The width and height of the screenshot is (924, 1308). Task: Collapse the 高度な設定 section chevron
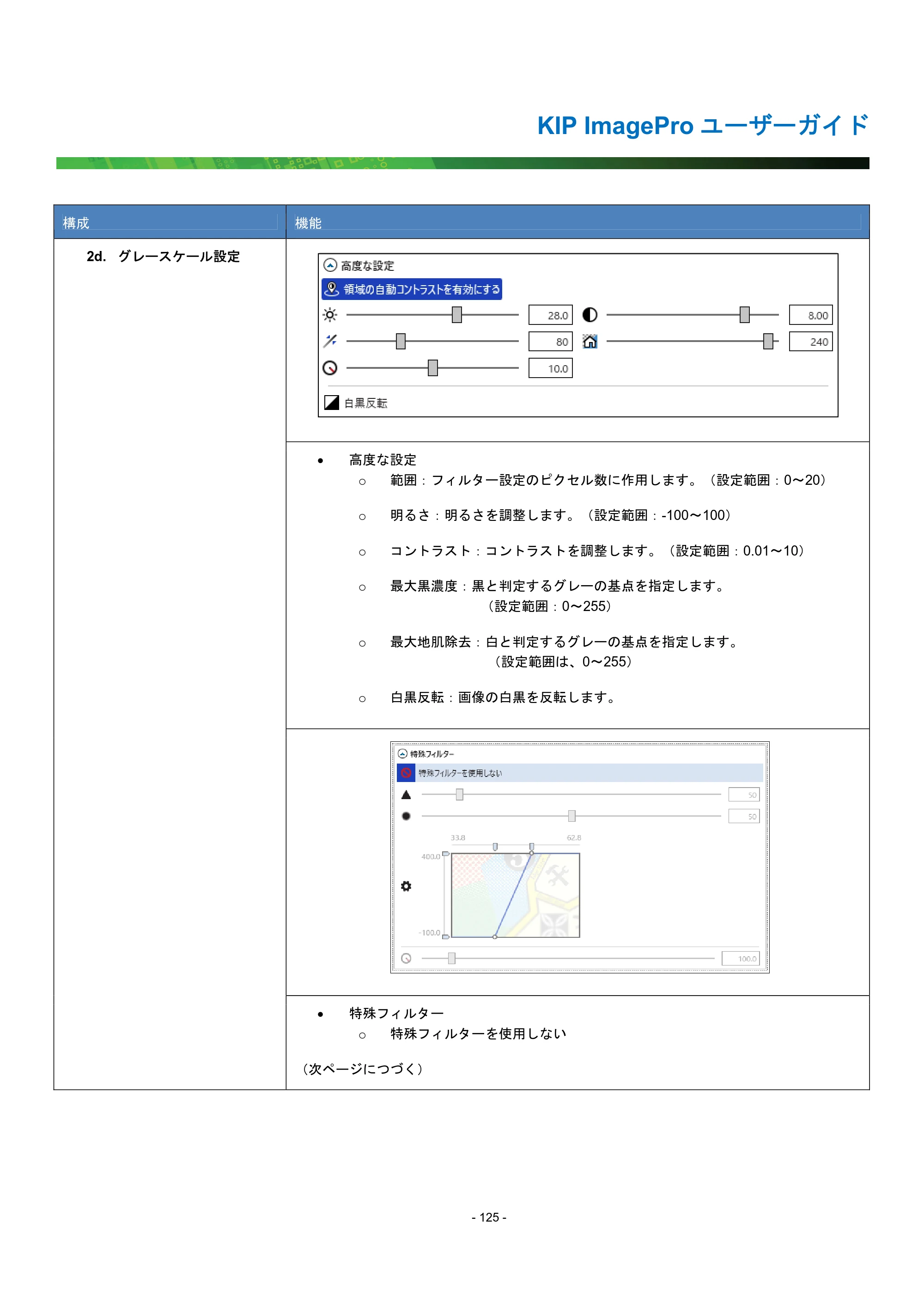click(x=329, y=265)
